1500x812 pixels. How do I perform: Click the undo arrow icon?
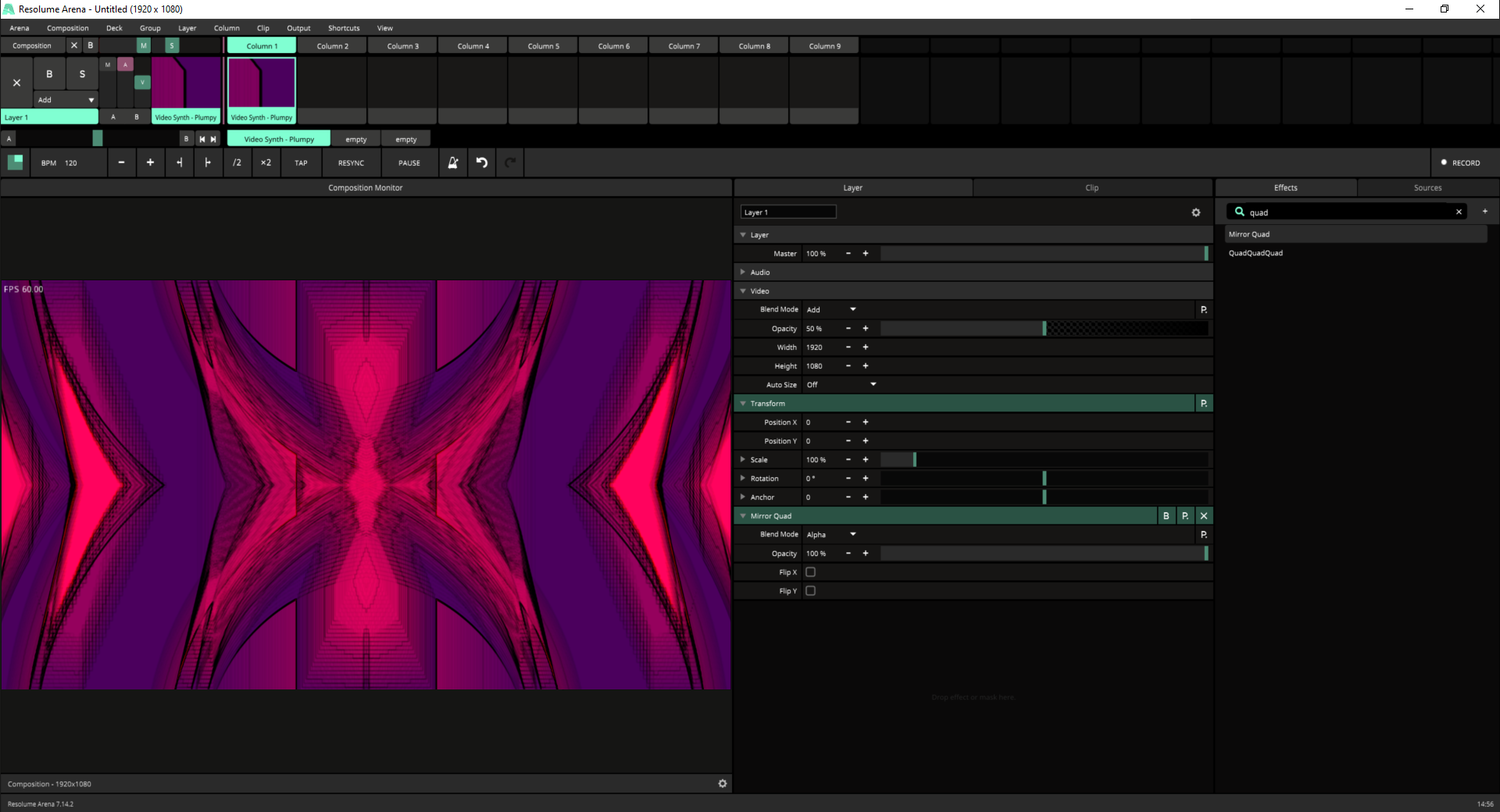(482, 162)
